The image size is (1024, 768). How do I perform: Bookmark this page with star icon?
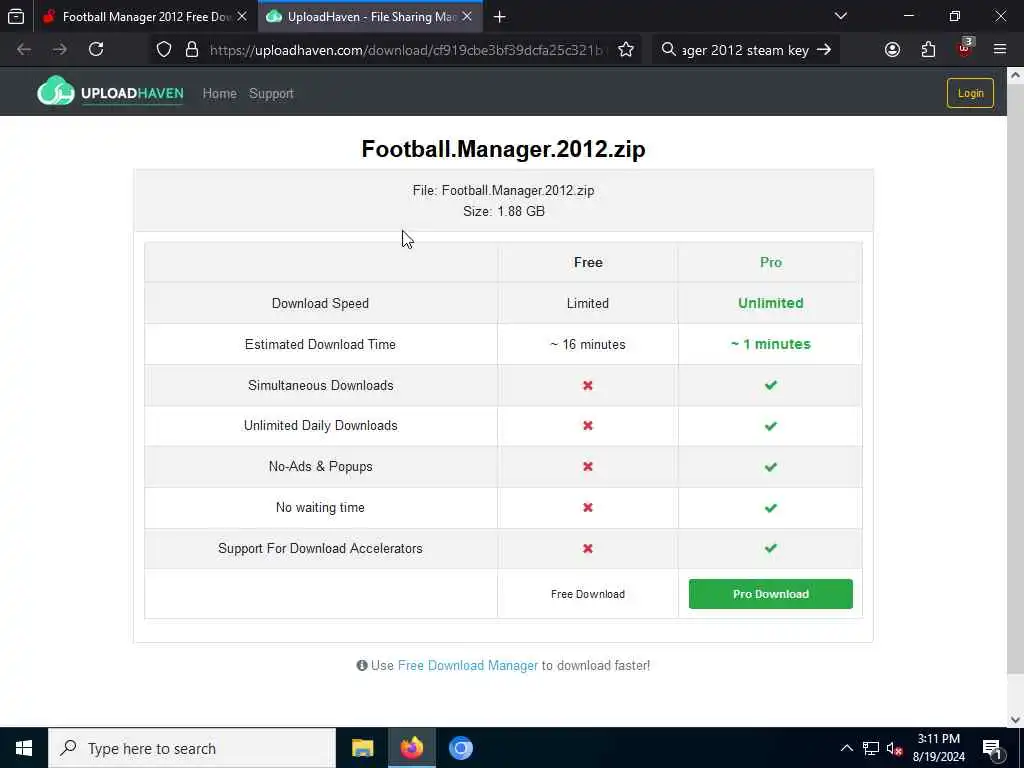(x=626, y=50)
